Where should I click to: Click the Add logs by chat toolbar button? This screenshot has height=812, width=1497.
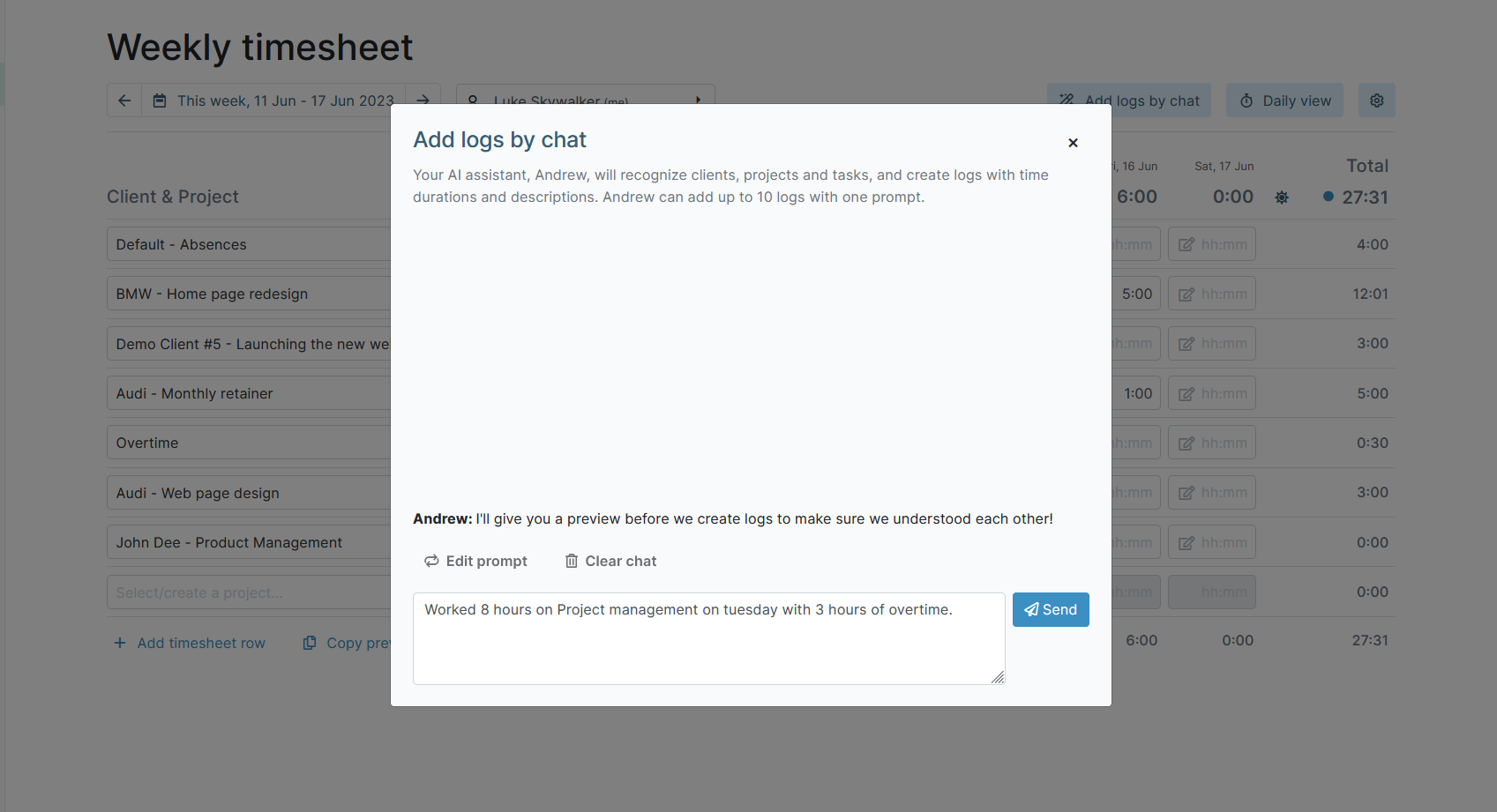pyautogui.click(x=1129, y=101)
